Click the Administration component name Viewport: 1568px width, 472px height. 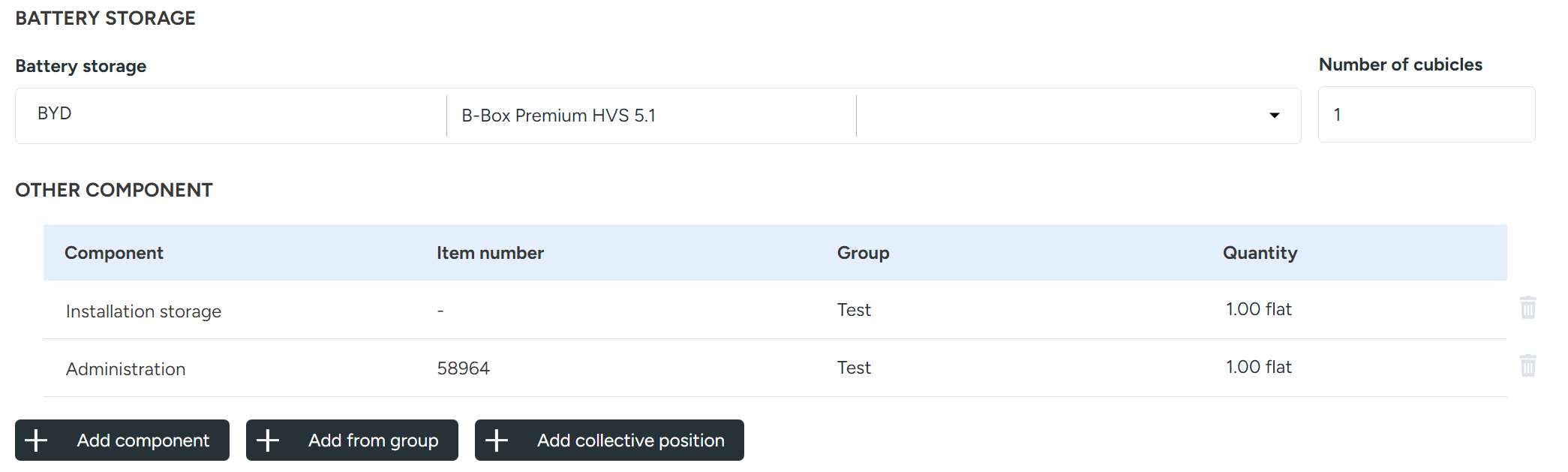125,369
